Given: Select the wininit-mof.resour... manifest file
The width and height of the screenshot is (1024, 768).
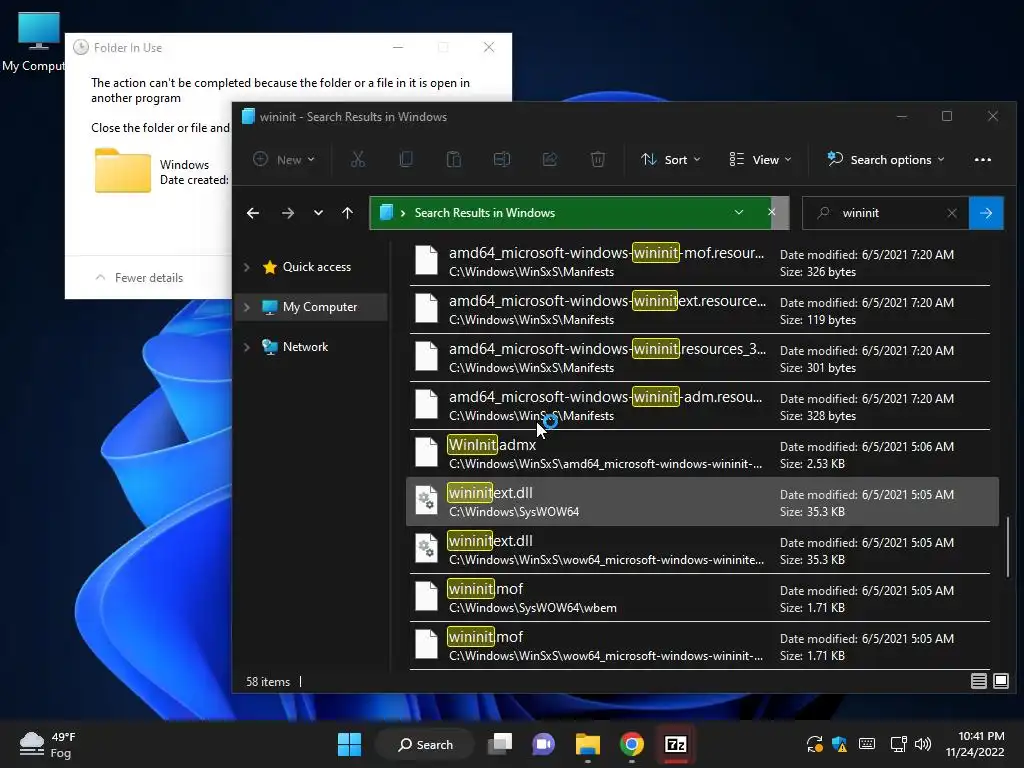Looking at the screenshot, I should pyautogui.click(x=700, y=262).
